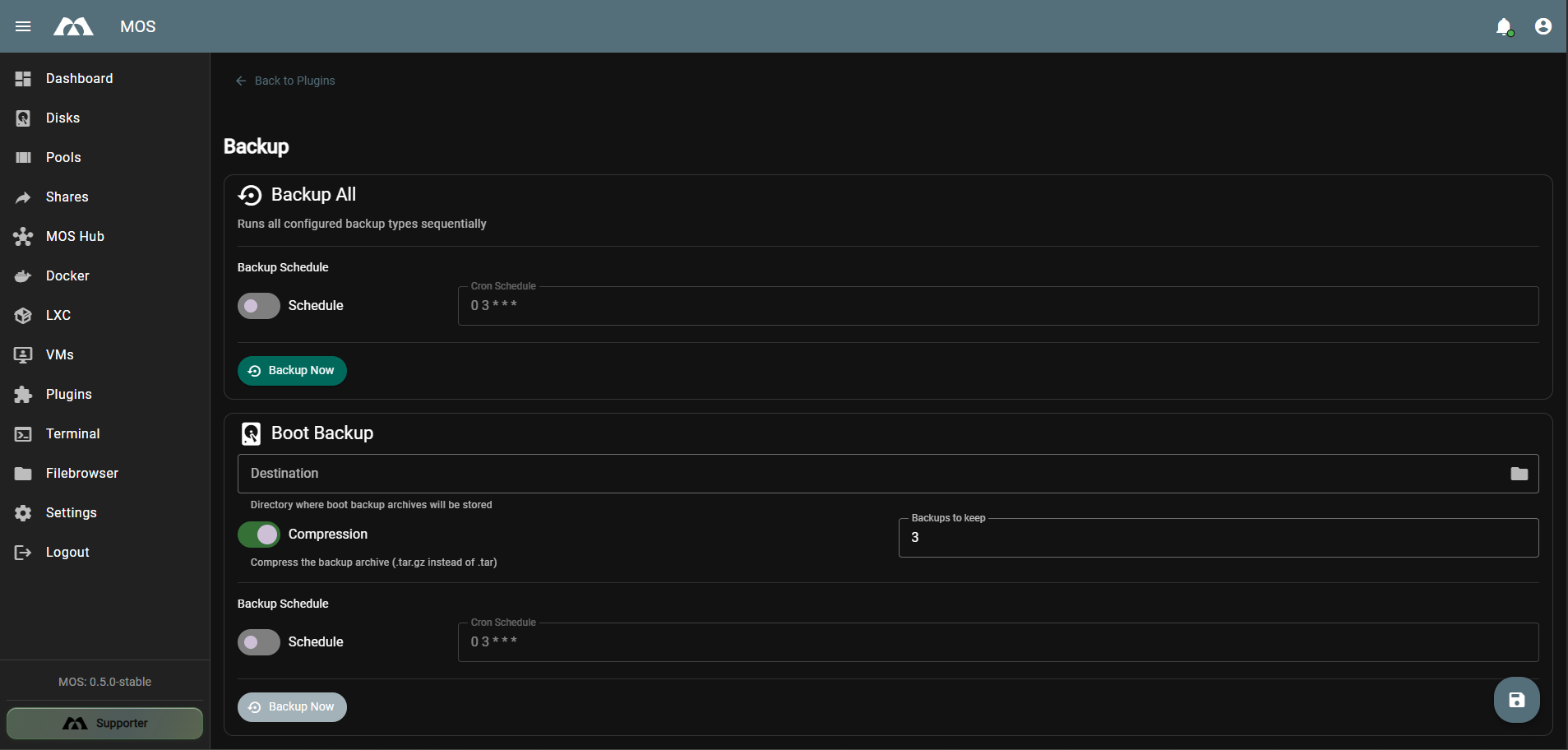Viewport: 1568px width, 750px height.
Task: Click the Backups to keep field
Action: [1219, 538]
